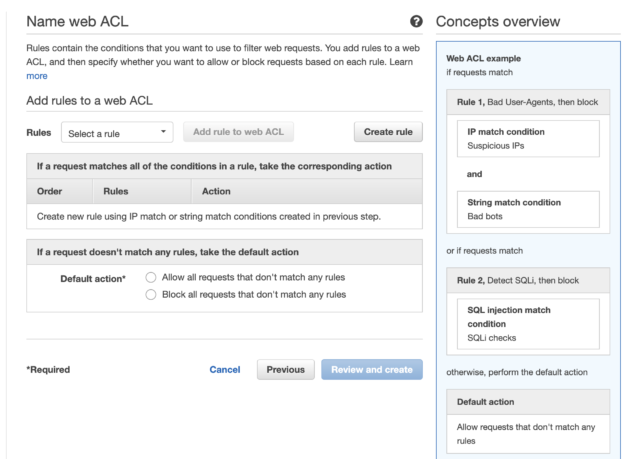Click the String match condition box
Viewport: 640px width, 459px height.
coord(528,209)
